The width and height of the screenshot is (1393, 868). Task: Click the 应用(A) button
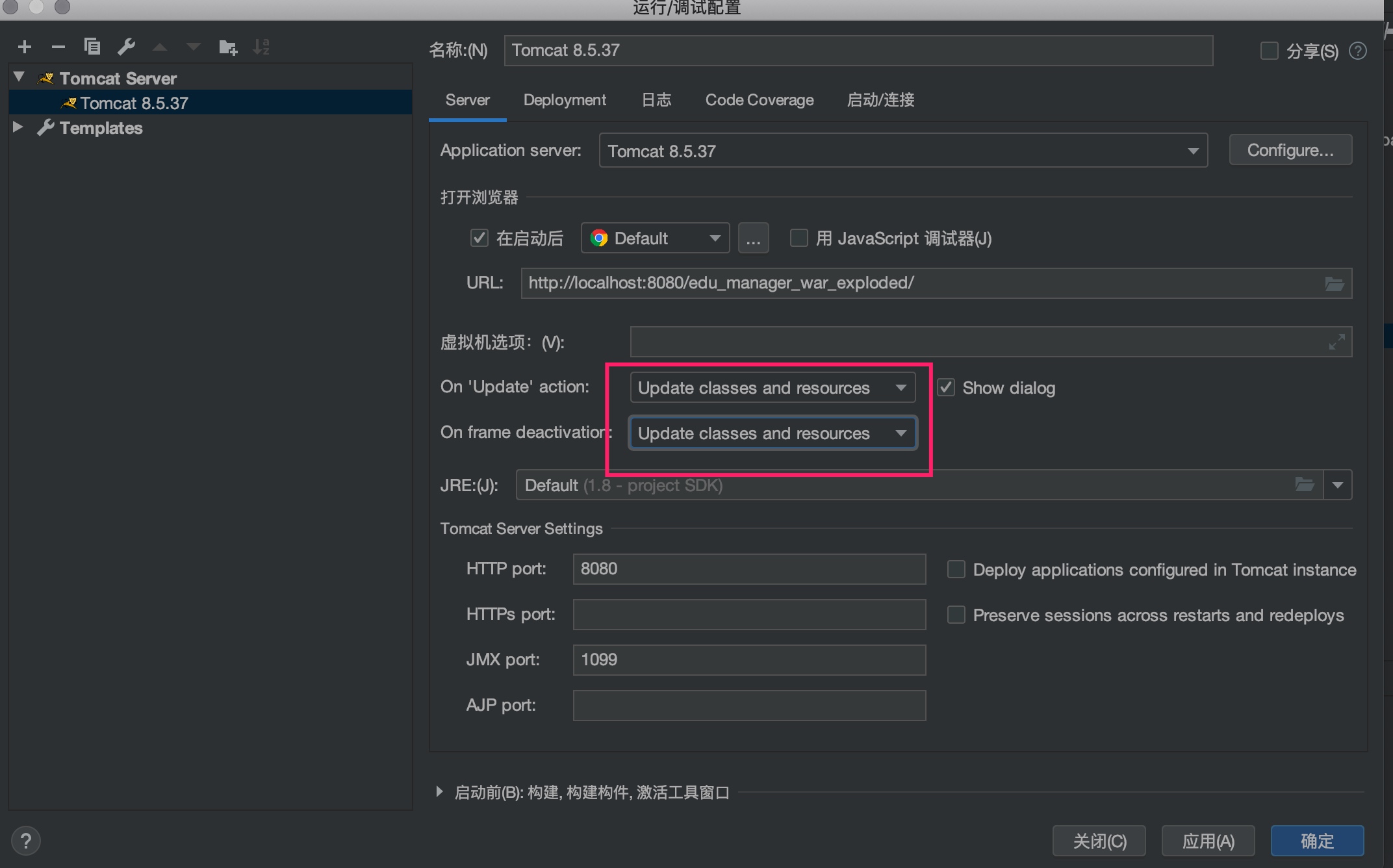pos(1208,841)
